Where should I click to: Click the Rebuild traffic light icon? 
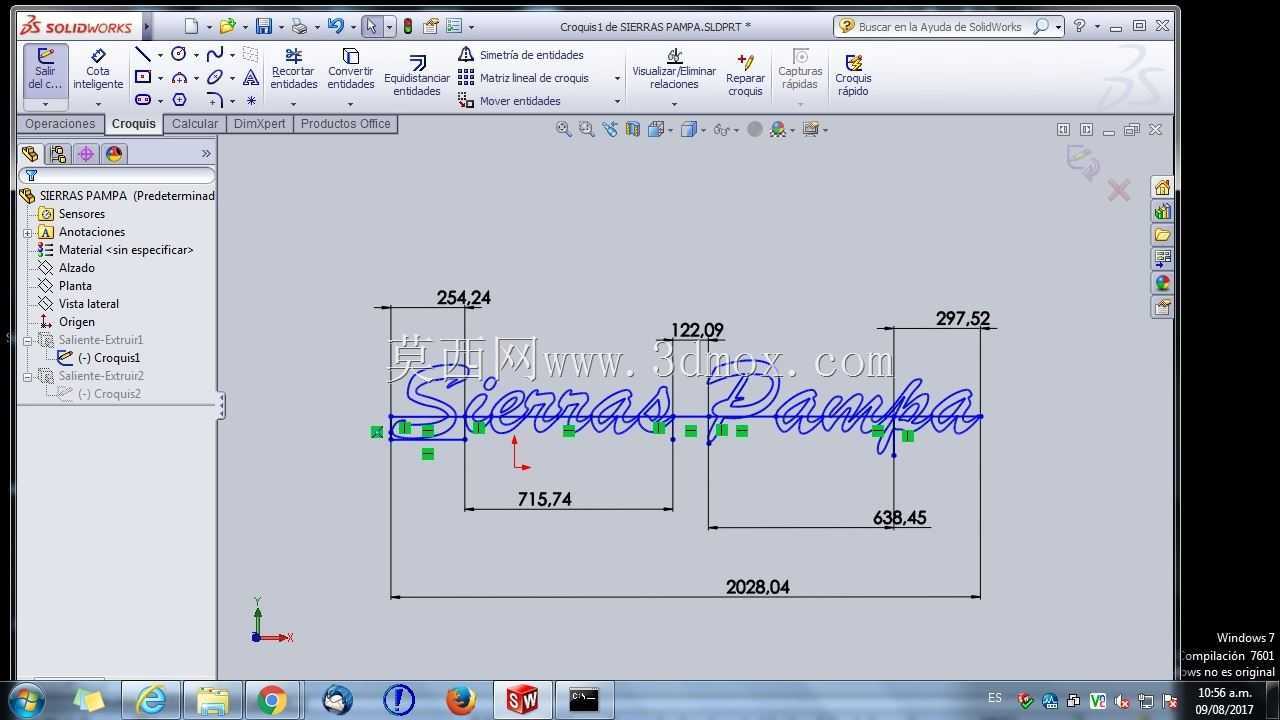408,27
